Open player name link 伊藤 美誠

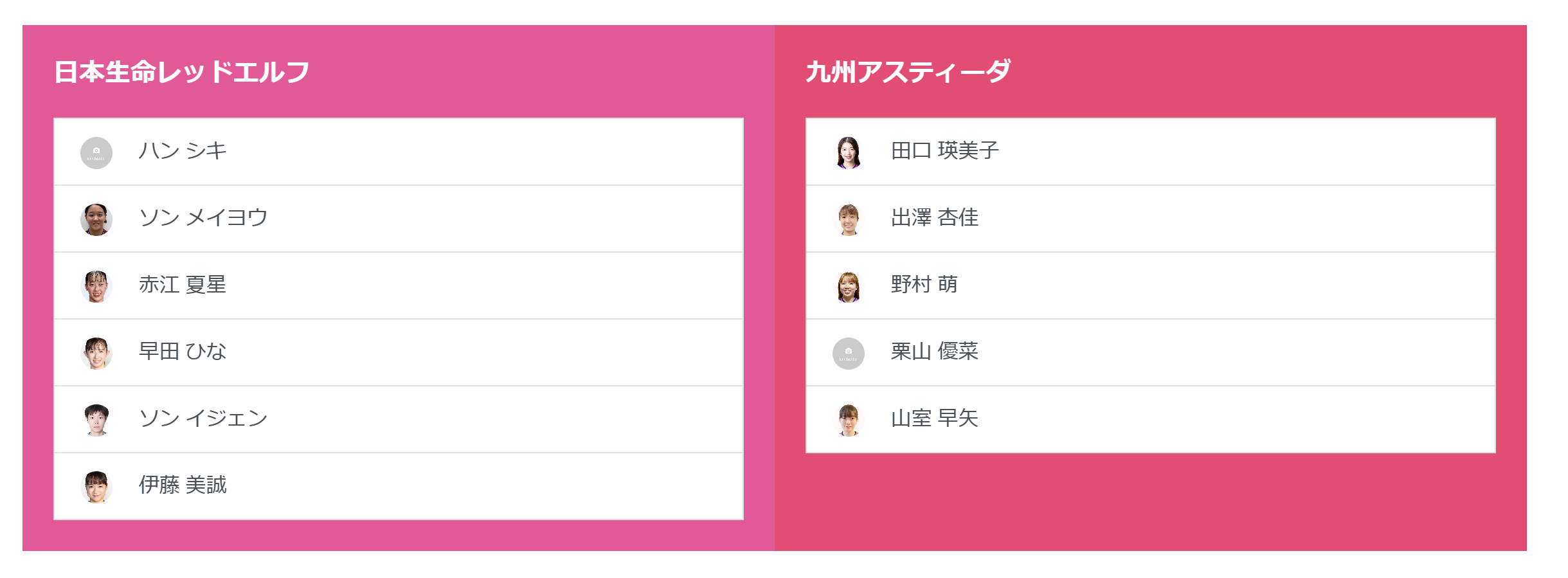183,485
